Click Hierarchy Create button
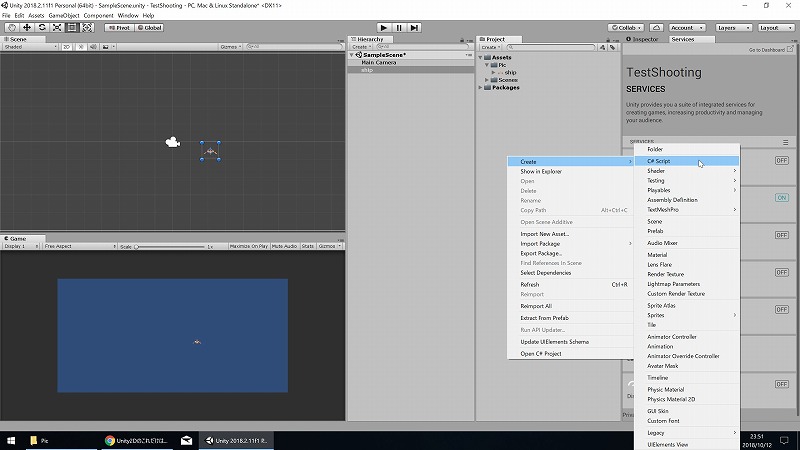800x450 pixels. coord(361,46)
